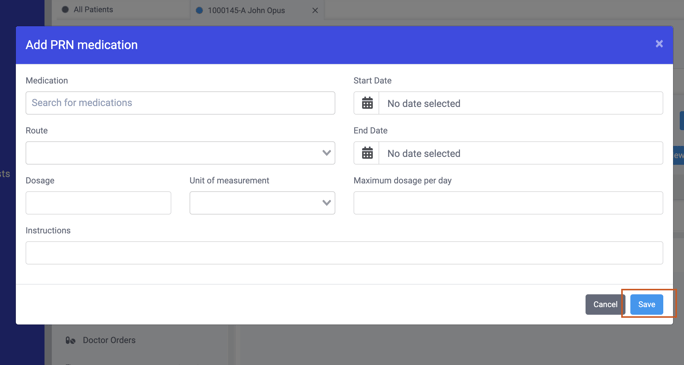684x365 pixels.
Task: Select the 1000145-A John Opus tab
Action: tap(246, 10)
